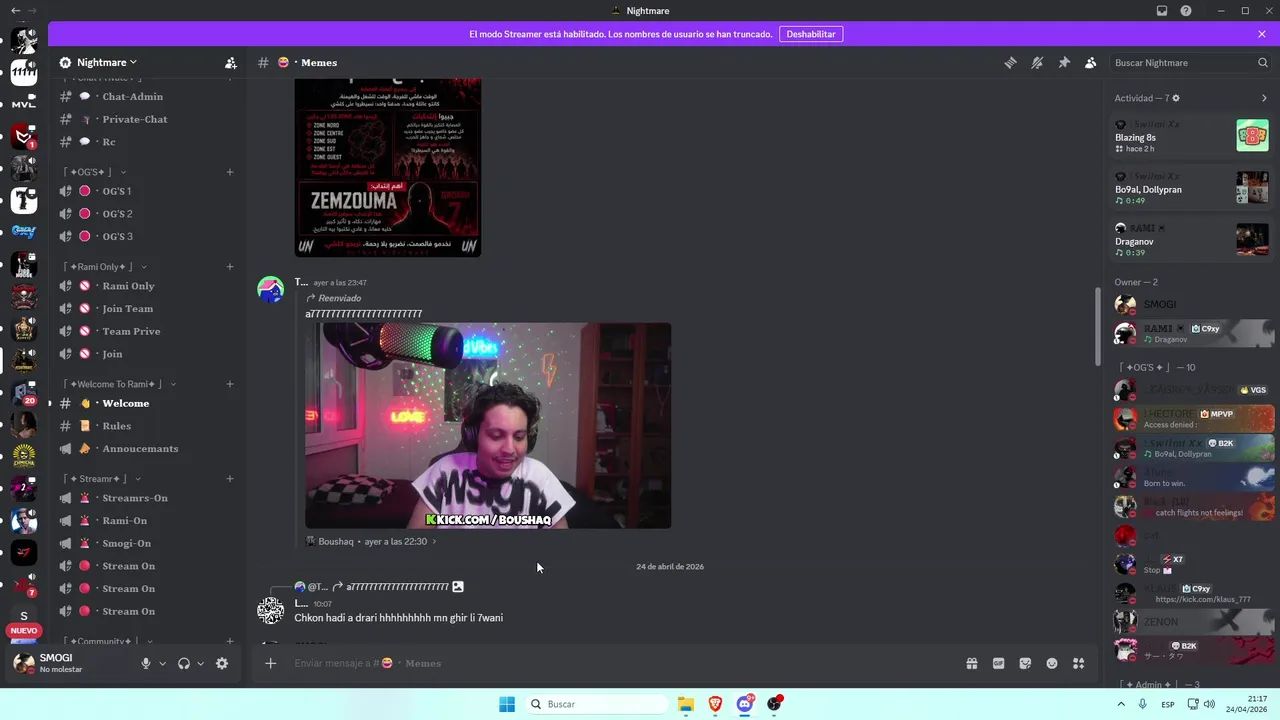
Task: Open the Draganov listening activity card
Action: coord(1192,240)
